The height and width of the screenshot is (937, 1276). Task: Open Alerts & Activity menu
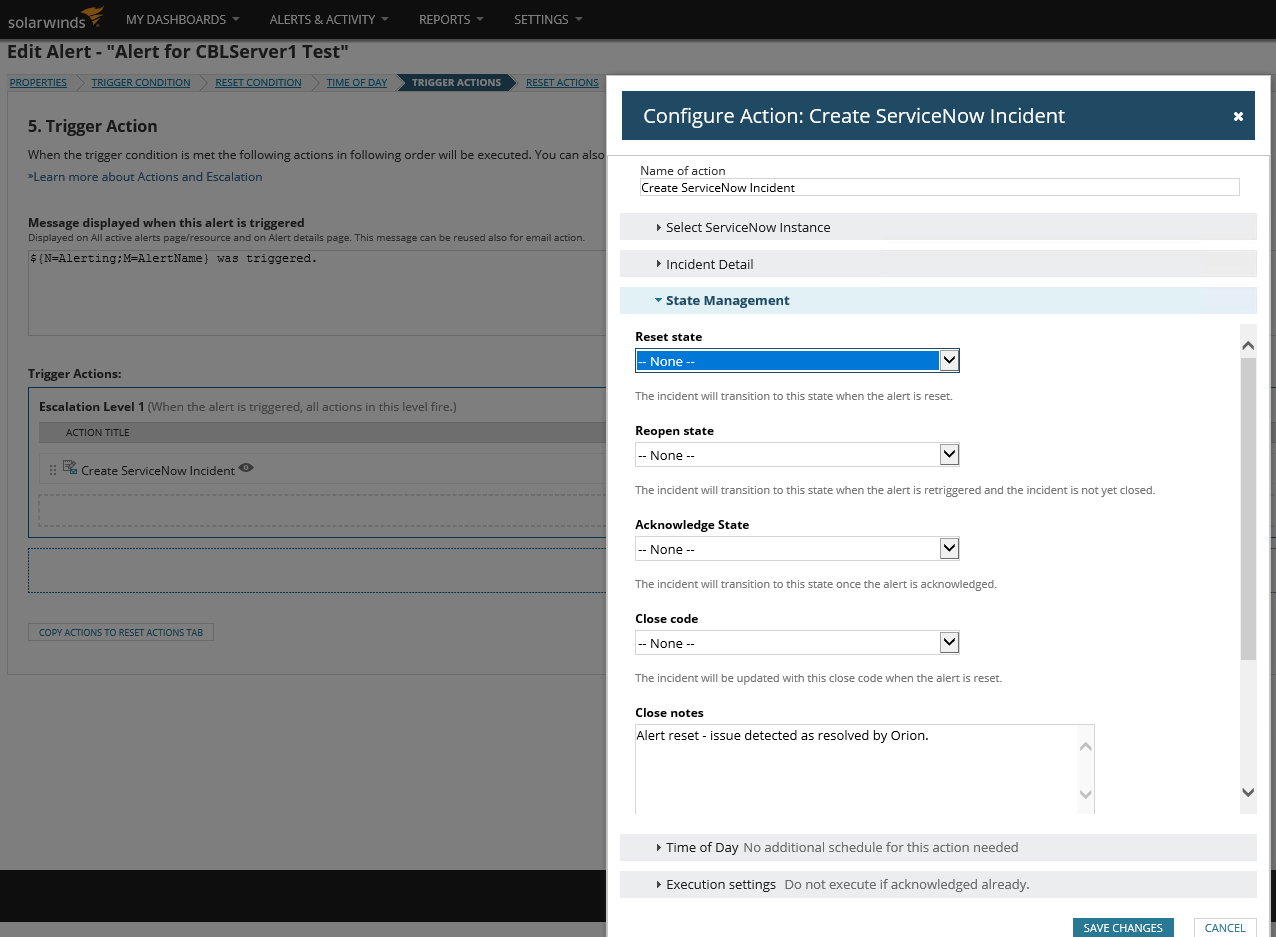point(329,19)
